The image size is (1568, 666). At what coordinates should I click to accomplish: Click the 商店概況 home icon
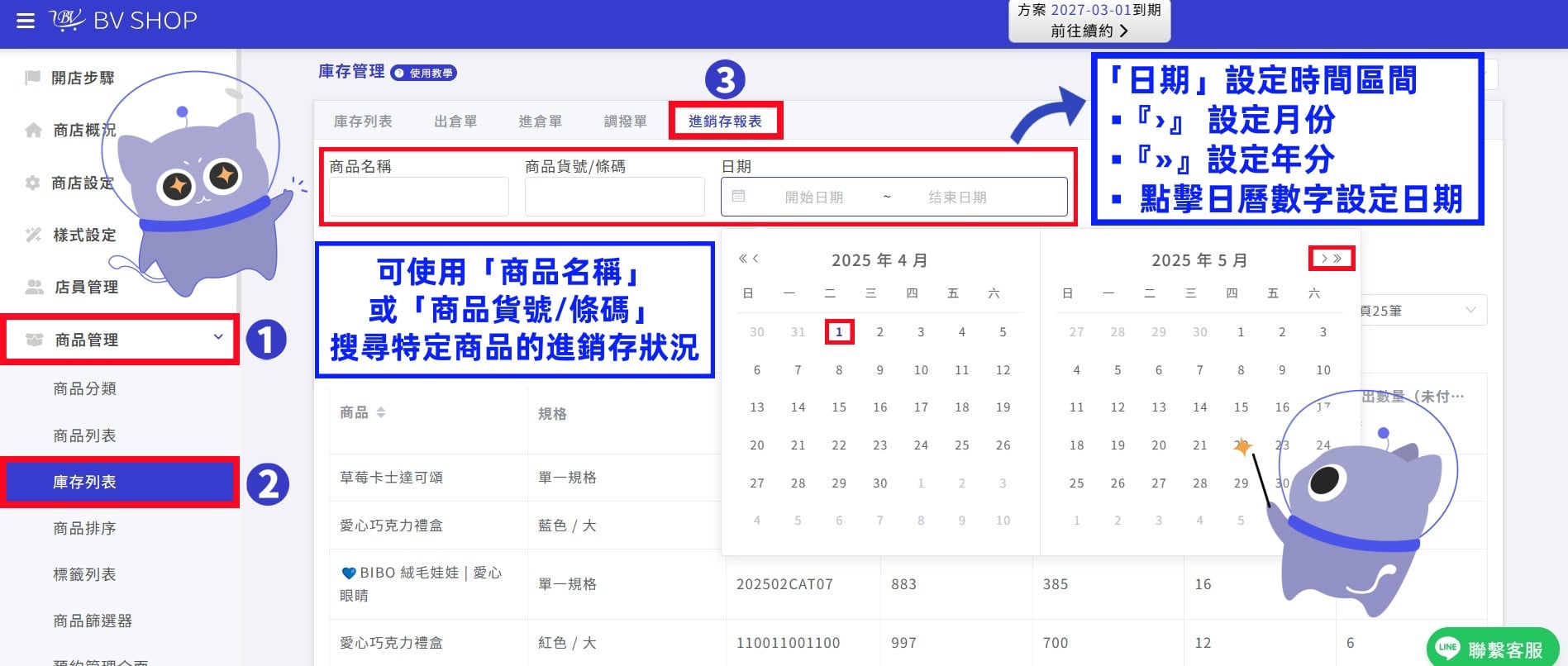coord(34,130)
